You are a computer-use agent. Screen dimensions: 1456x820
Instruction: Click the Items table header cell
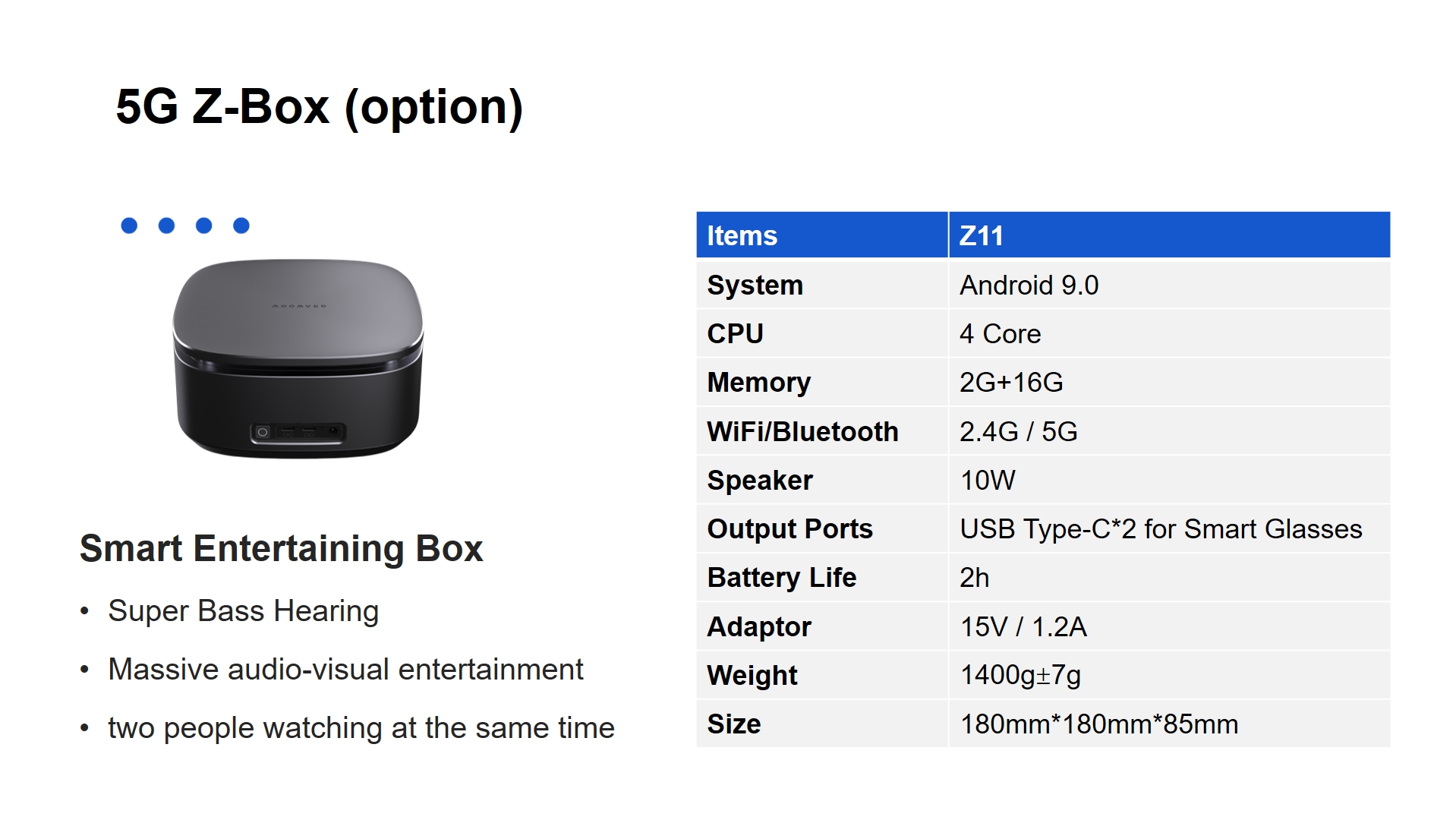pyautogui.click(x=822, y=235)
